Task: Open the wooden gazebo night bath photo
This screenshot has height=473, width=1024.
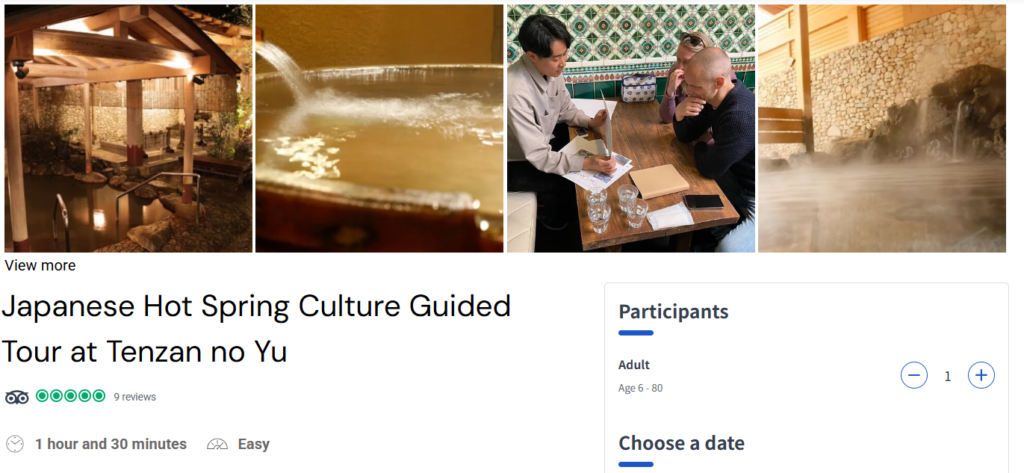Action: click(128, 128)
